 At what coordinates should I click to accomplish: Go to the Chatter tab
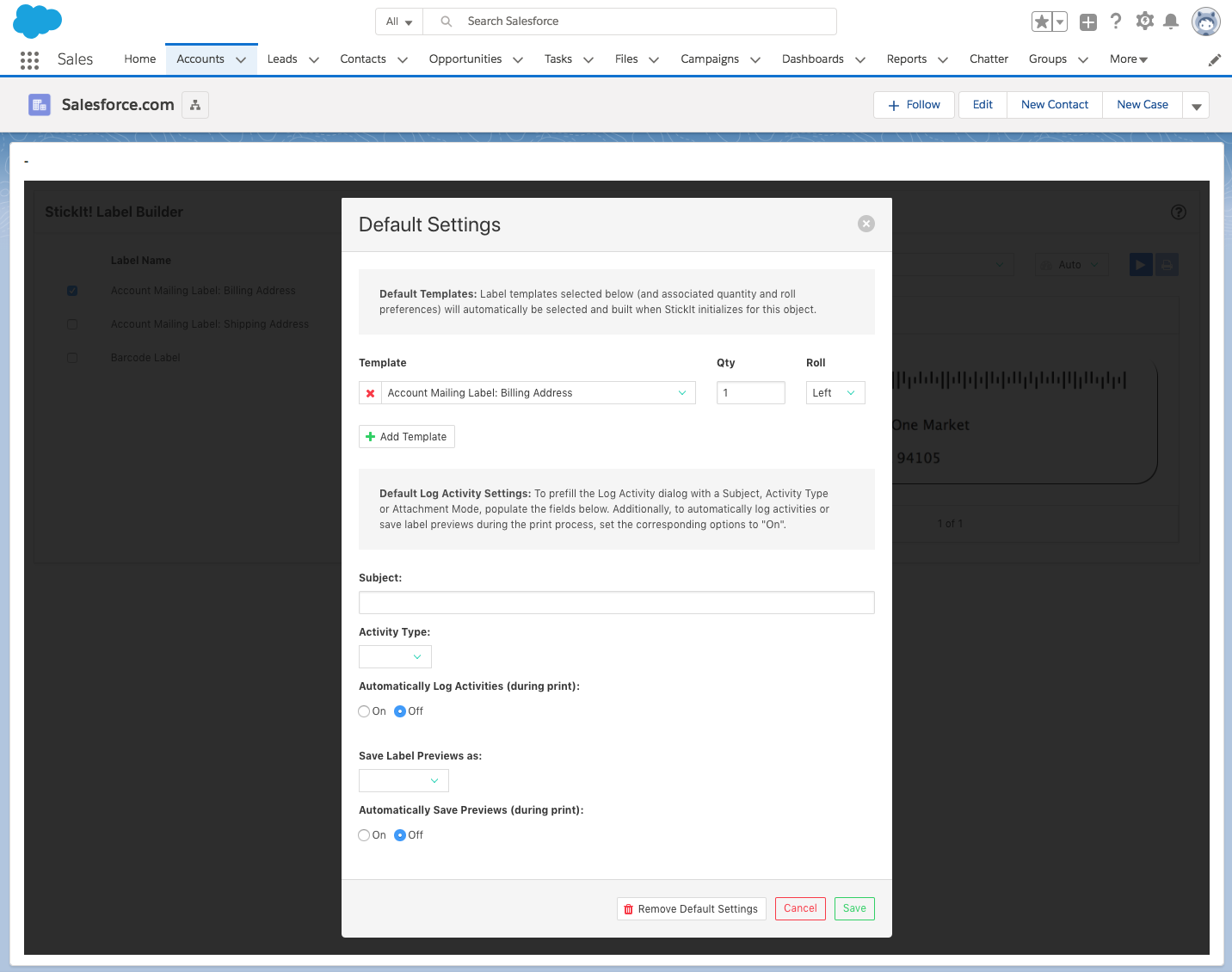pyautogui.click(x=989, y=59)
